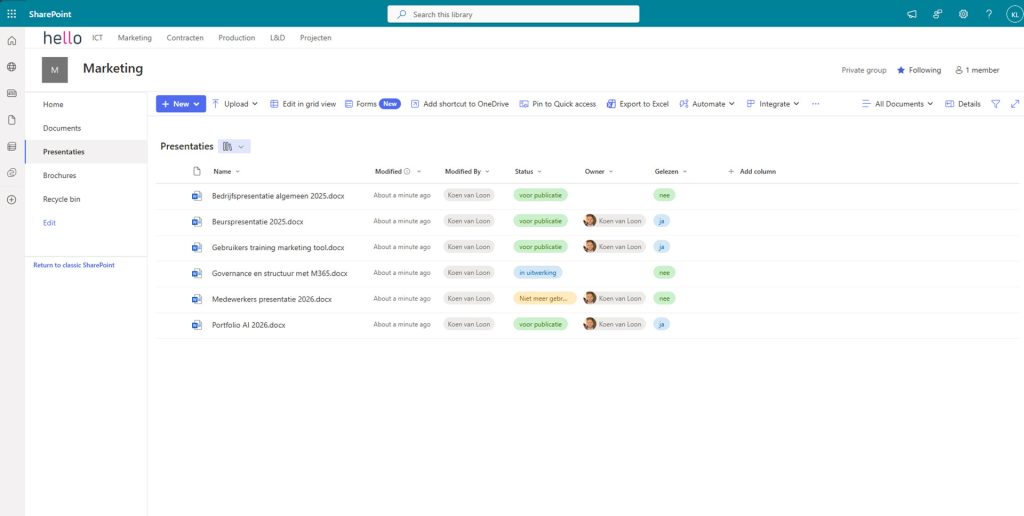The height and width of the screenshot is (516, 1024).
Task: Click the megaphone announcements icon
Action: pos(912,14)
